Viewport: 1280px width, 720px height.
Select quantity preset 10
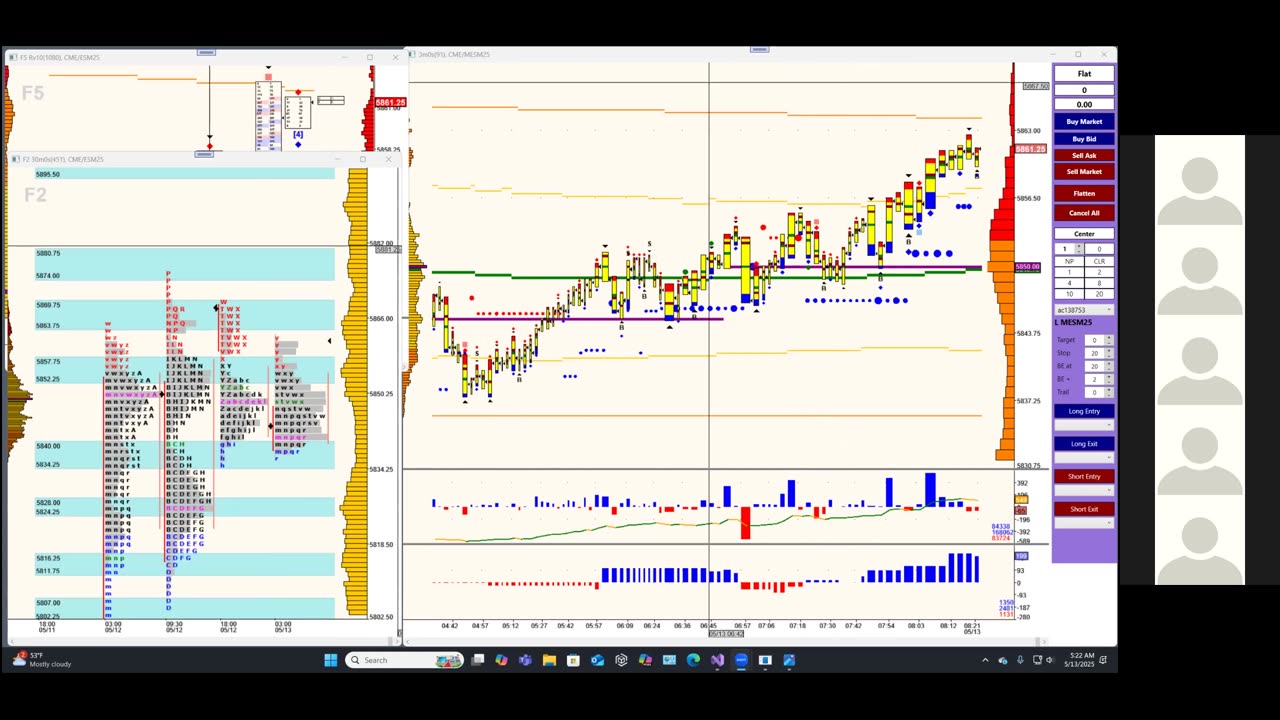[1069, 294]
